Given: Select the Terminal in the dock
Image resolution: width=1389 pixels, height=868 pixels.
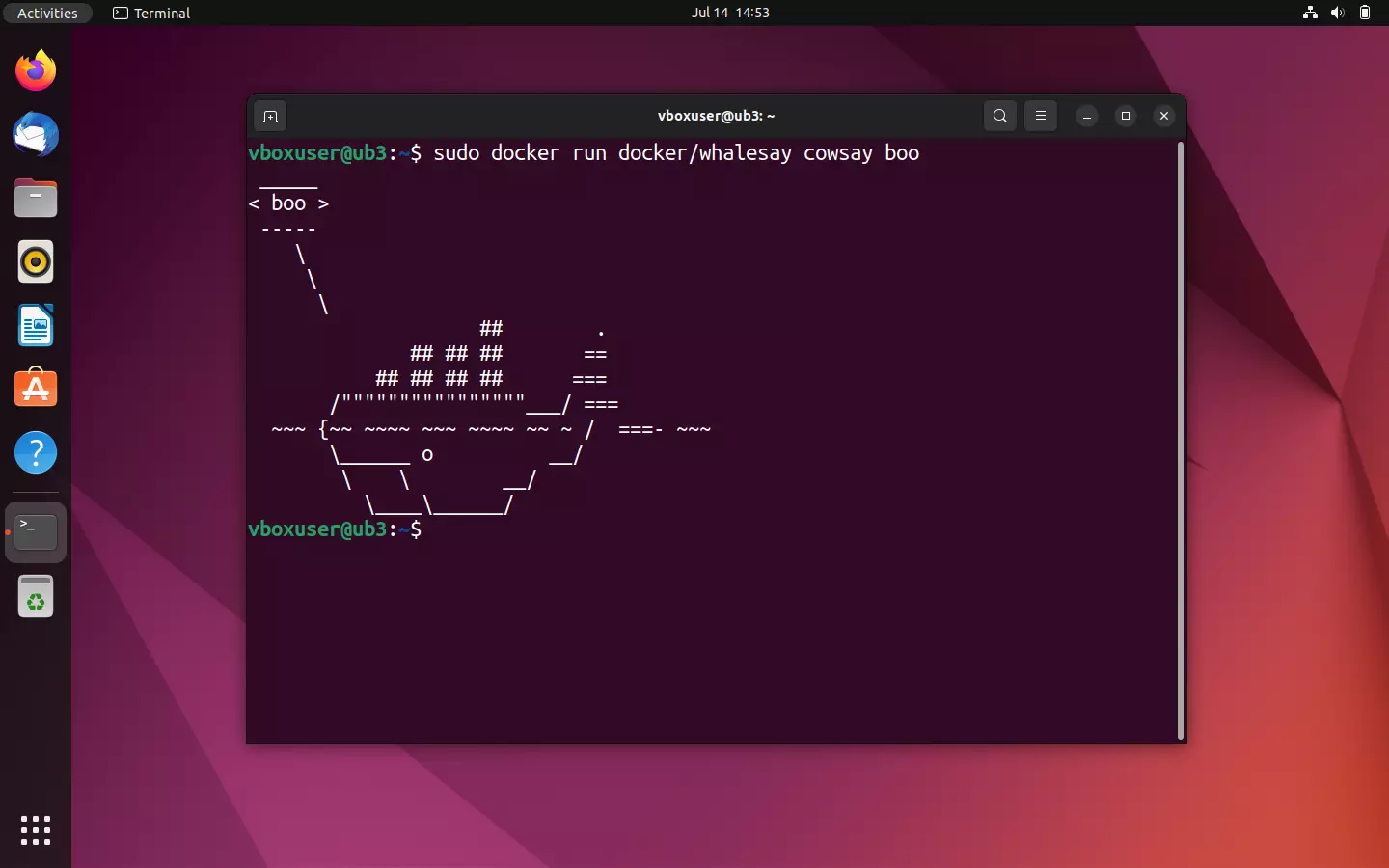Looking at the screenshot, I should click(x=35, y=531).
